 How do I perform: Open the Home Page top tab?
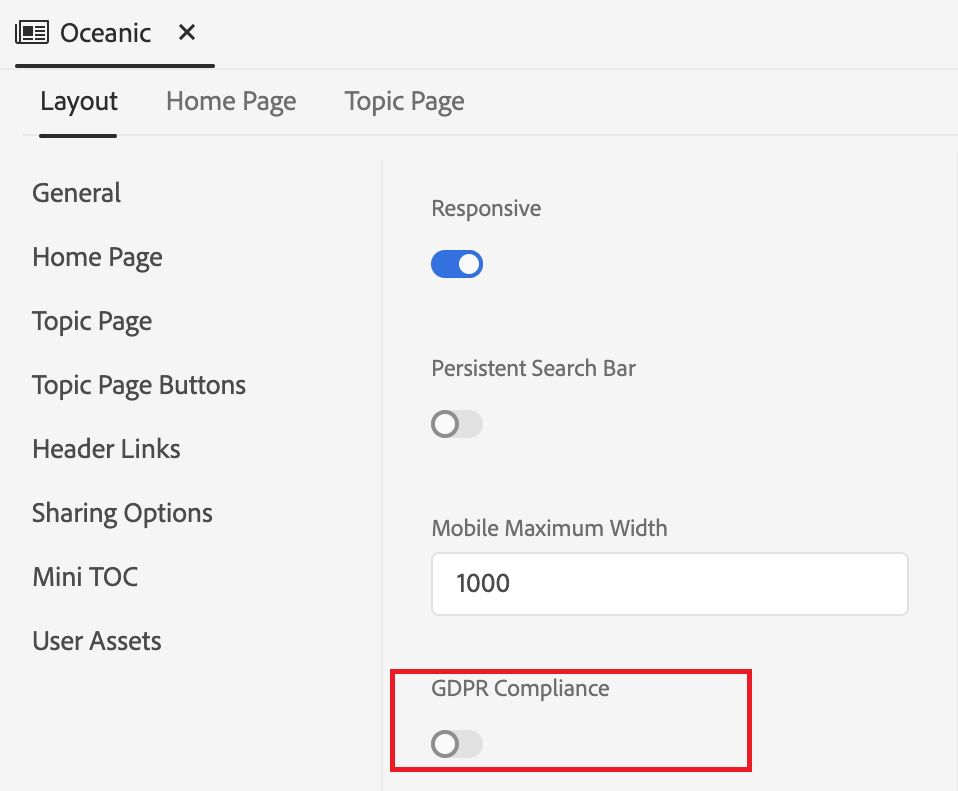(231, 102)
